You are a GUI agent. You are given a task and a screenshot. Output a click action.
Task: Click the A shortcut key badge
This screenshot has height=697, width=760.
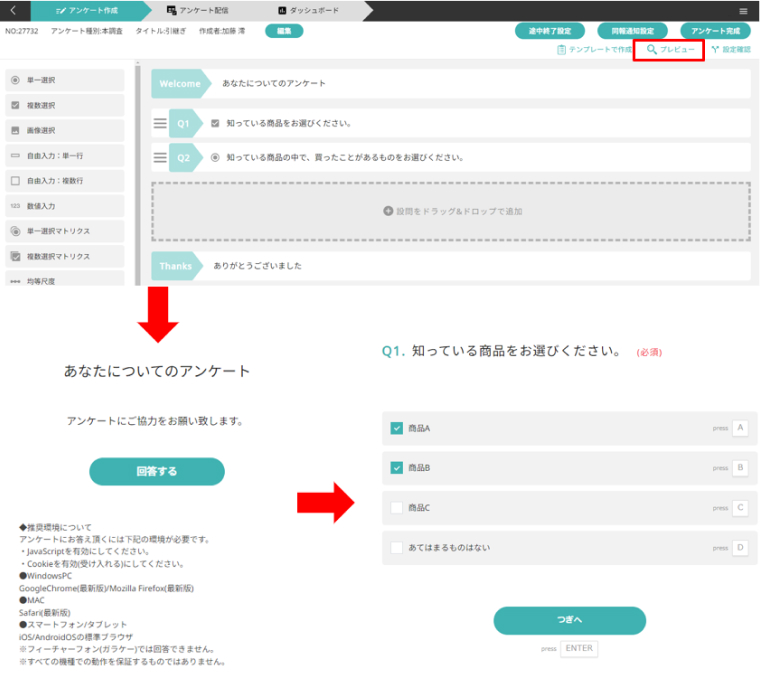(x=740, y=428)
